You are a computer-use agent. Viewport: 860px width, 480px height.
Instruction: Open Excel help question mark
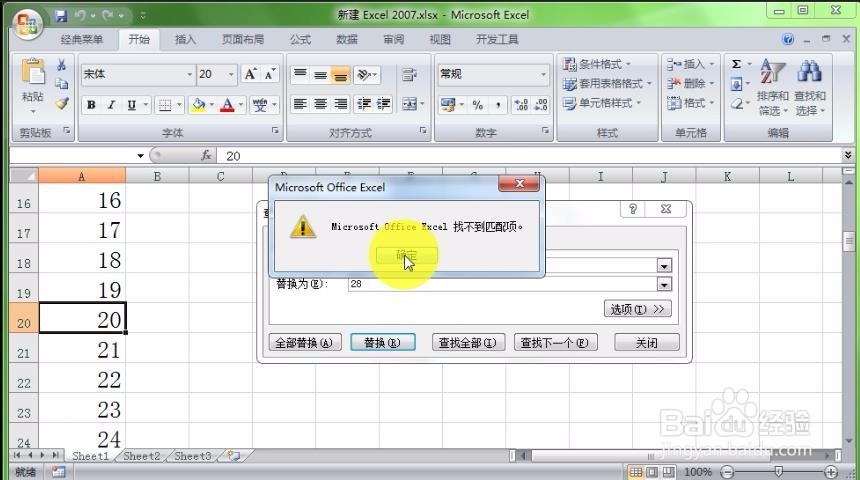click(788, 39)
